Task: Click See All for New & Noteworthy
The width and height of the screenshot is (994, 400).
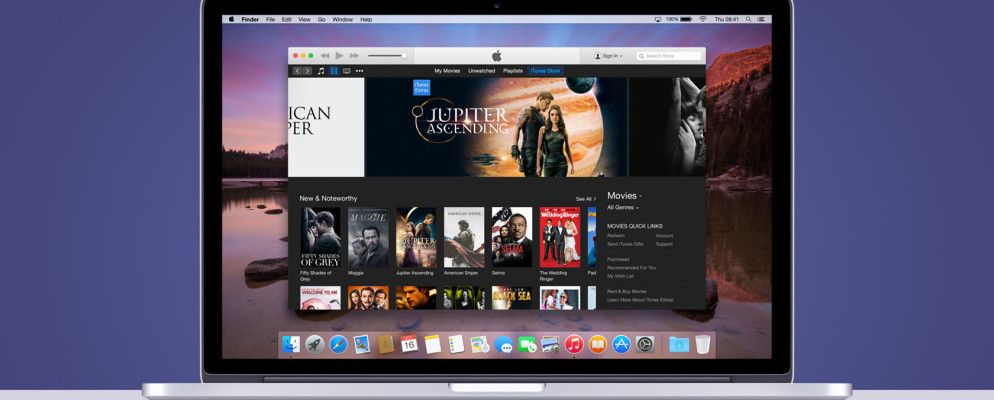Action: [x=586, y=198]
